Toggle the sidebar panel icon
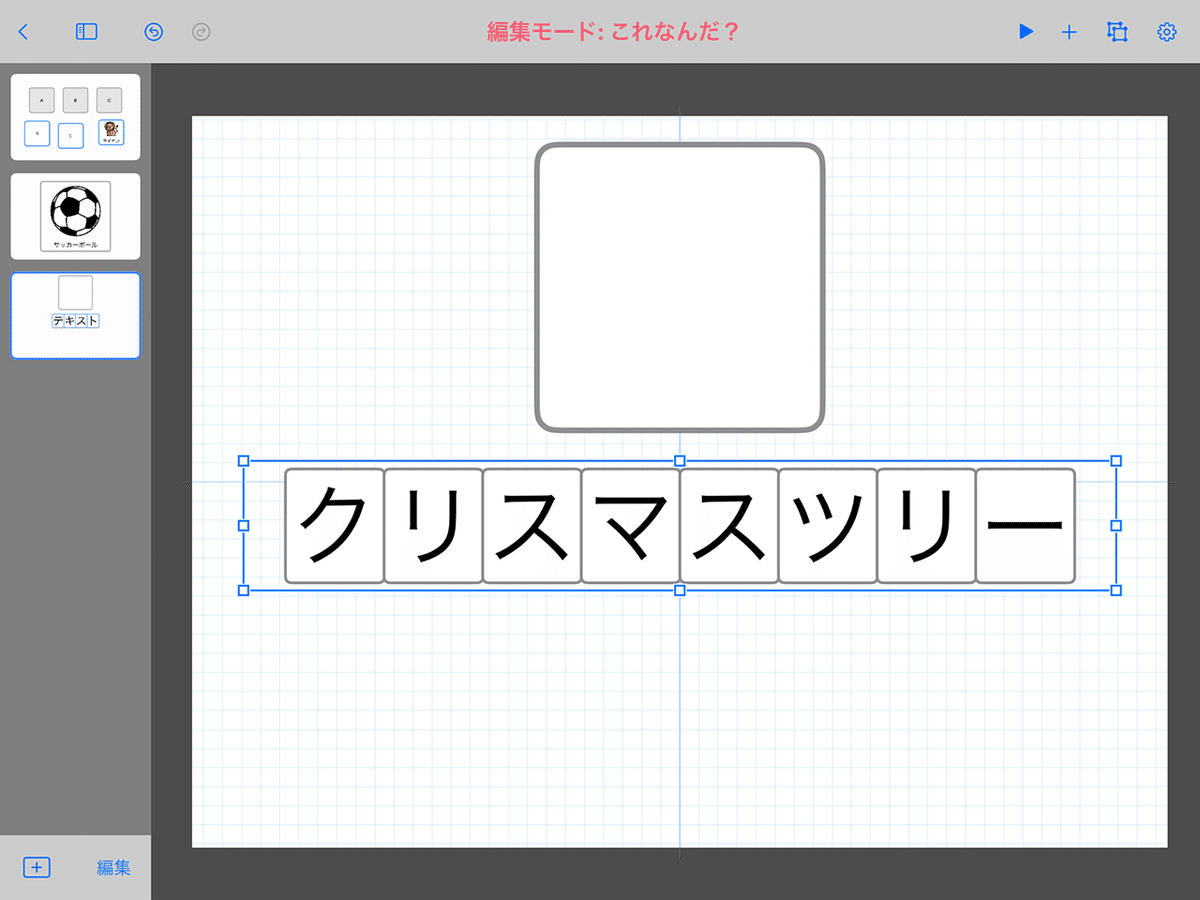The image size is (1200, 900). coord(87,32)
